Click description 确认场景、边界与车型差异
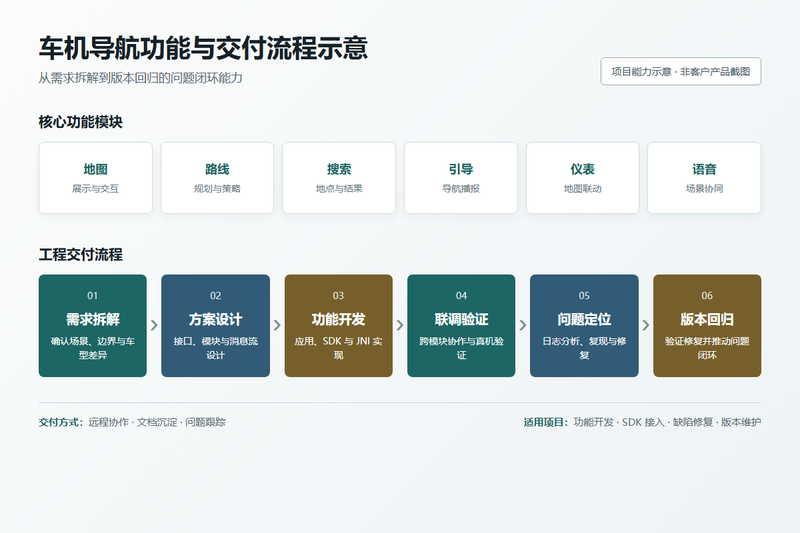The image size is (800, 533). tap(92, 348)
